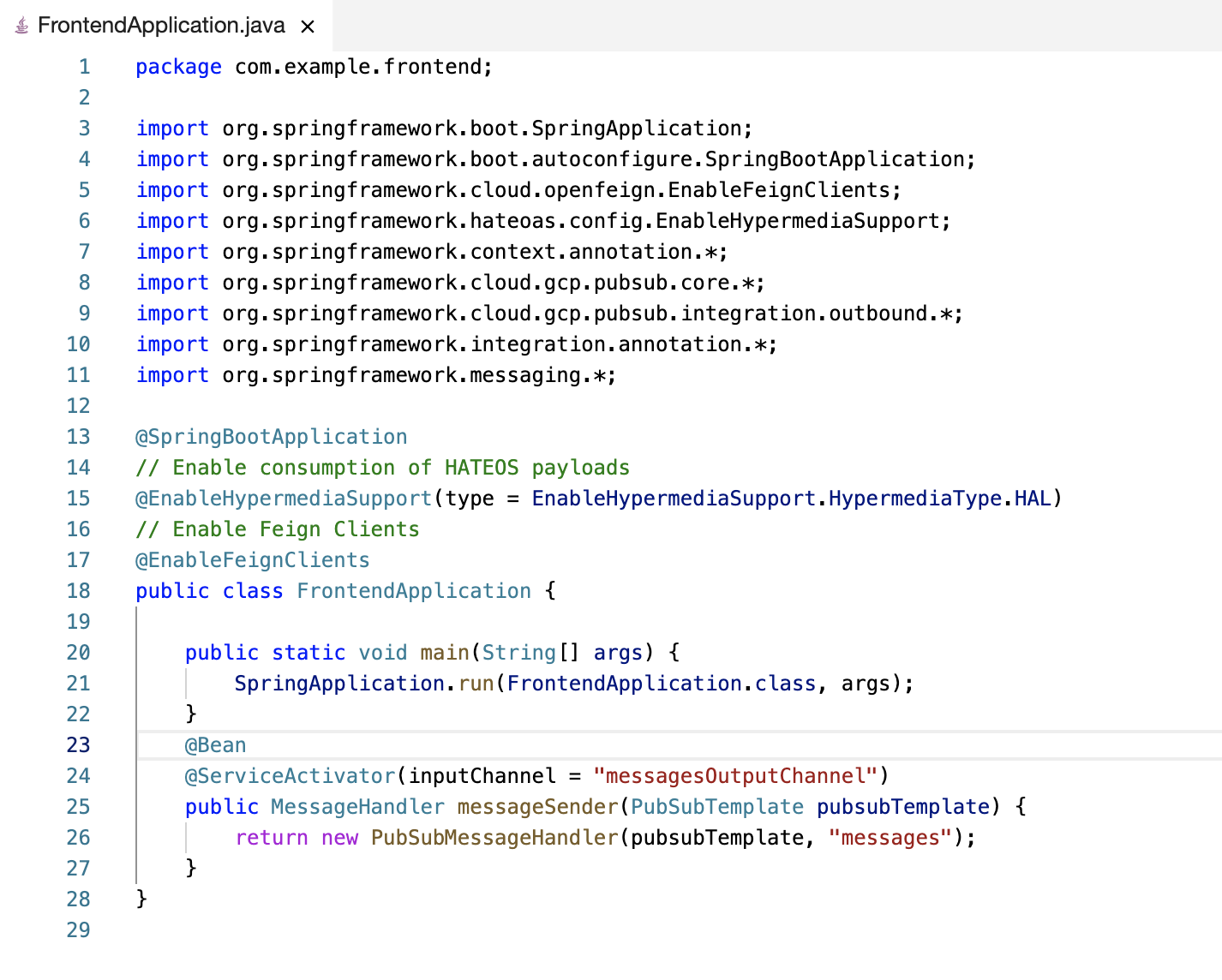Image resolution: width=1222 pixels, height=980 pixels.
Task: Click the EnableHypermediaSupport import on line 6
Action: coord(543,221)
